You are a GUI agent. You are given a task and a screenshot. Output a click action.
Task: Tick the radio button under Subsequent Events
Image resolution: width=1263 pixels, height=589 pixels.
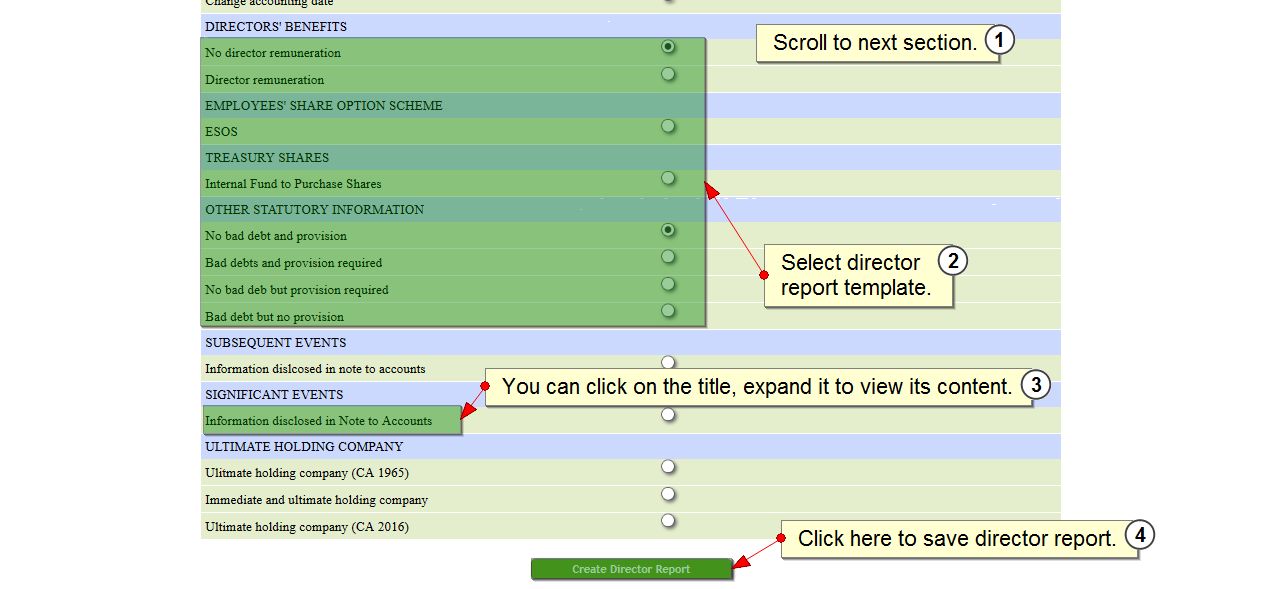point(668,362)
